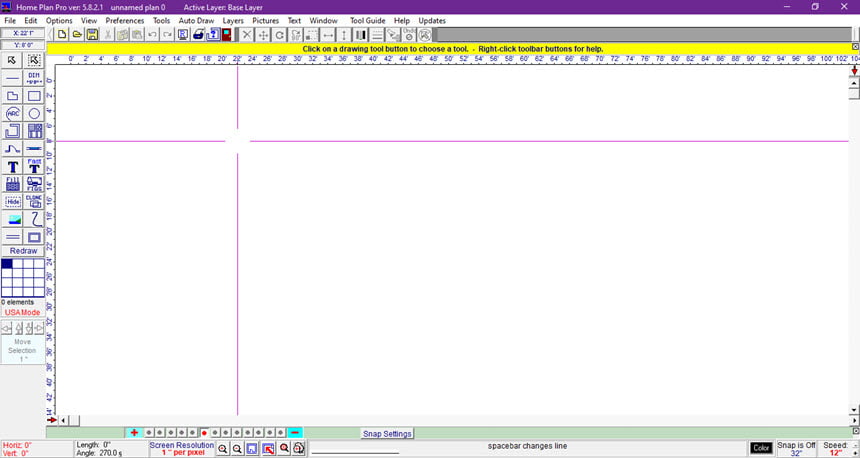The image size is (860, 458).
Task: Toggle USA Mode units
Action: click(x=23, y=313)
